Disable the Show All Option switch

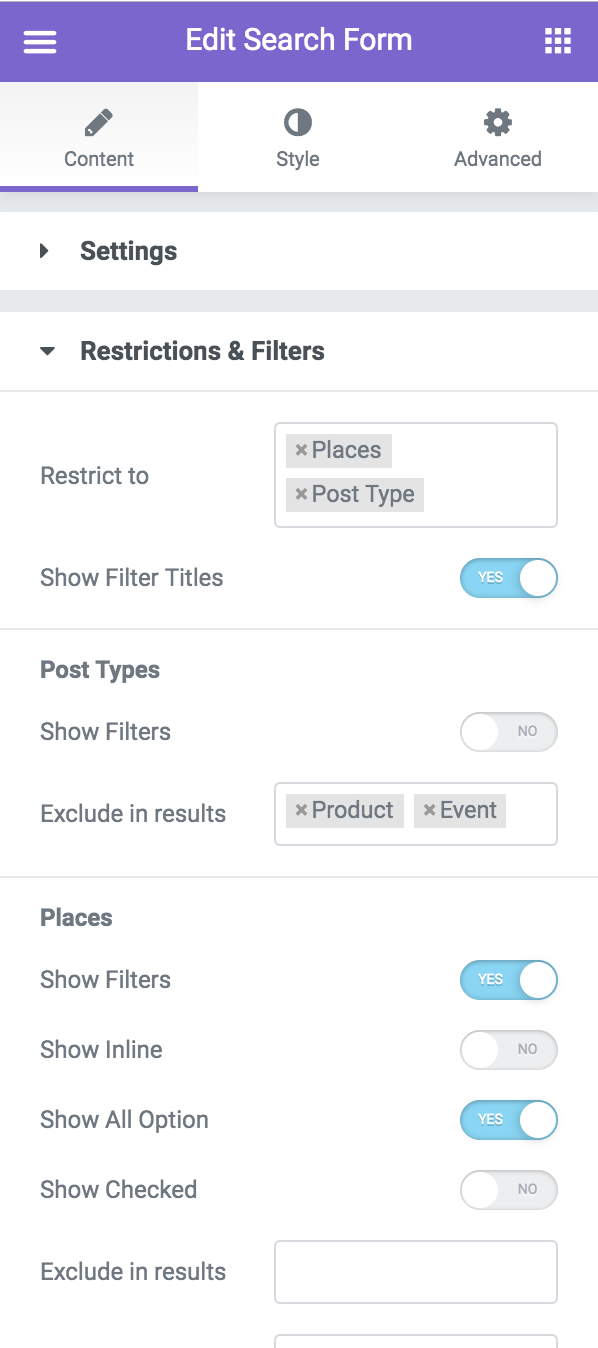point(508,1120)
